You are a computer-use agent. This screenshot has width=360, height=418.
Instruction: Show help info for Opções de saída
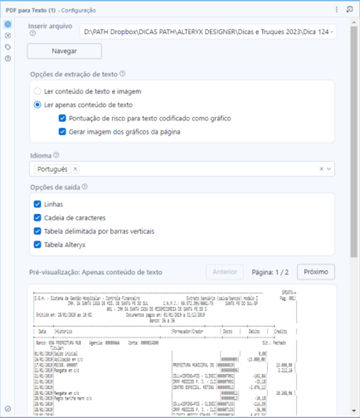85,187
